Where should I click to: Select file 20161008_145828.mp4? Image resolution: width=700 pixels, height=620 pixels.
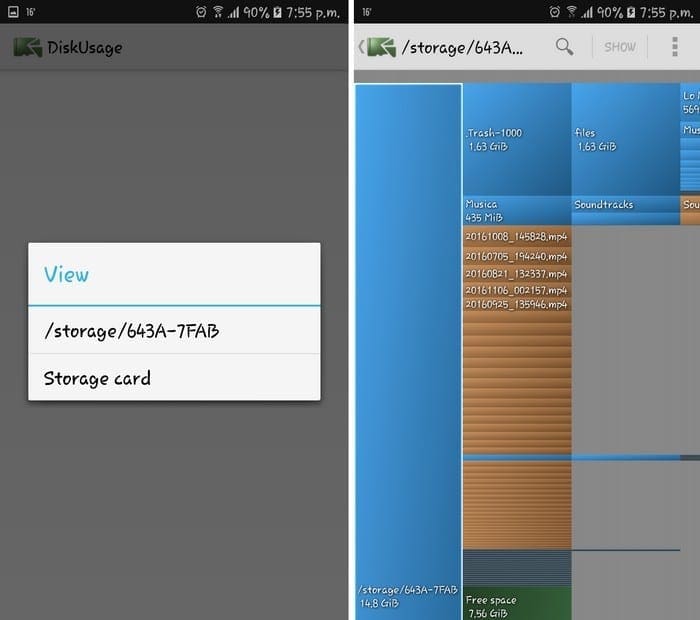point(517,237)
